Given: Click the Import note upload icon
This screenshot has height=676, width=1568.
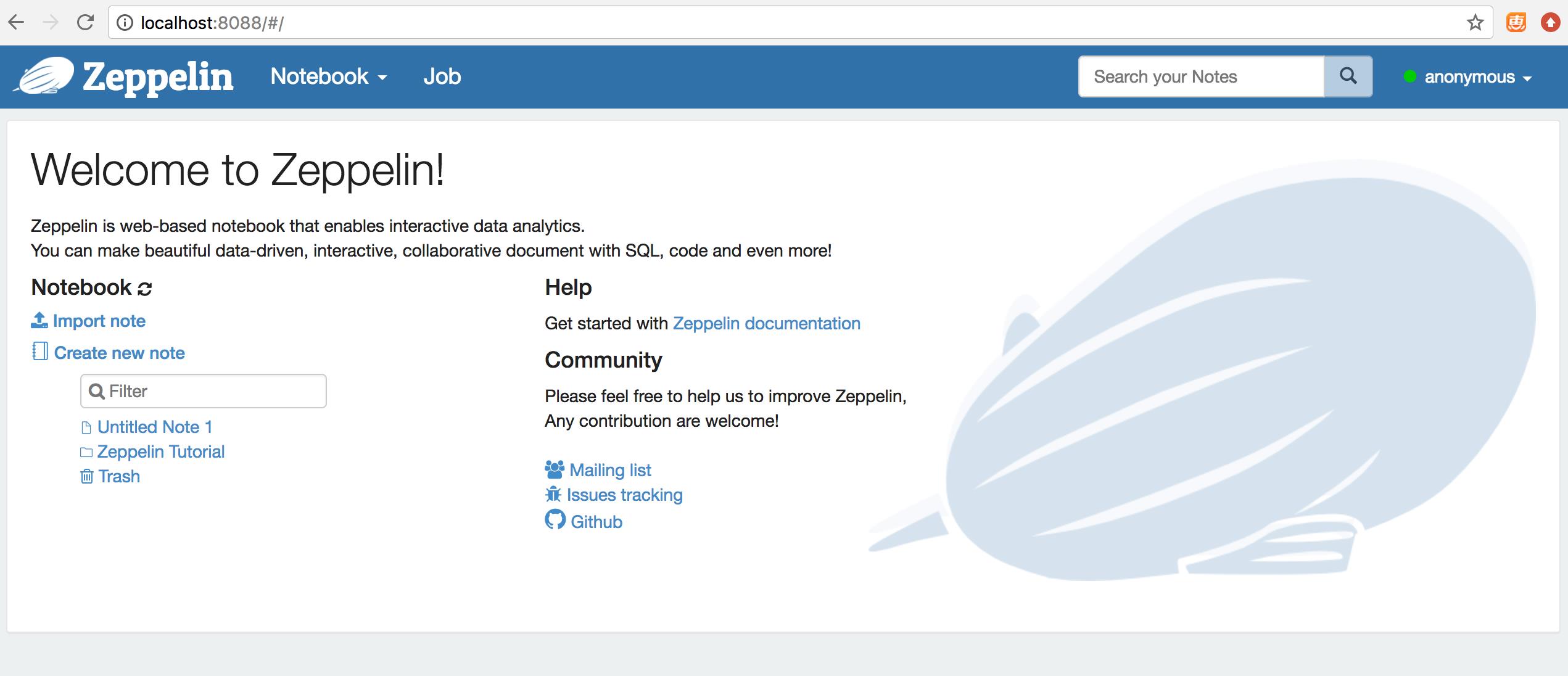Looking at the screenshot, I should (x=39, y=320).
